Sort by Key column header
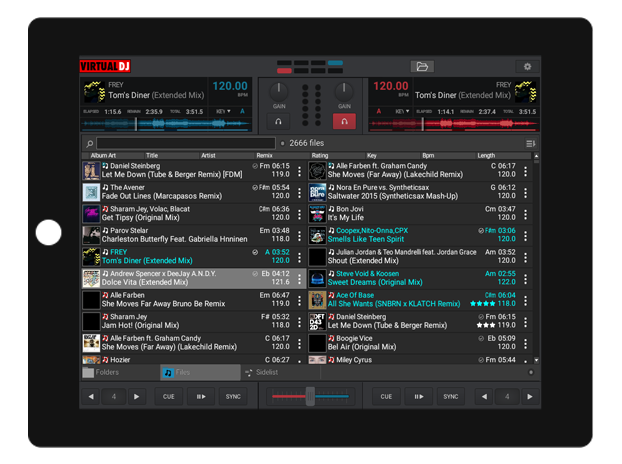The width and height of the screenshot is (622, 464). point(372,155)
